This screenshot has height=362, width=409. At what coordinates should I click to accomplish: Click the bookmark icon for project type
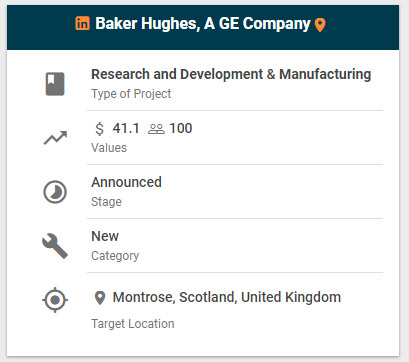click(x=55, y=84)
